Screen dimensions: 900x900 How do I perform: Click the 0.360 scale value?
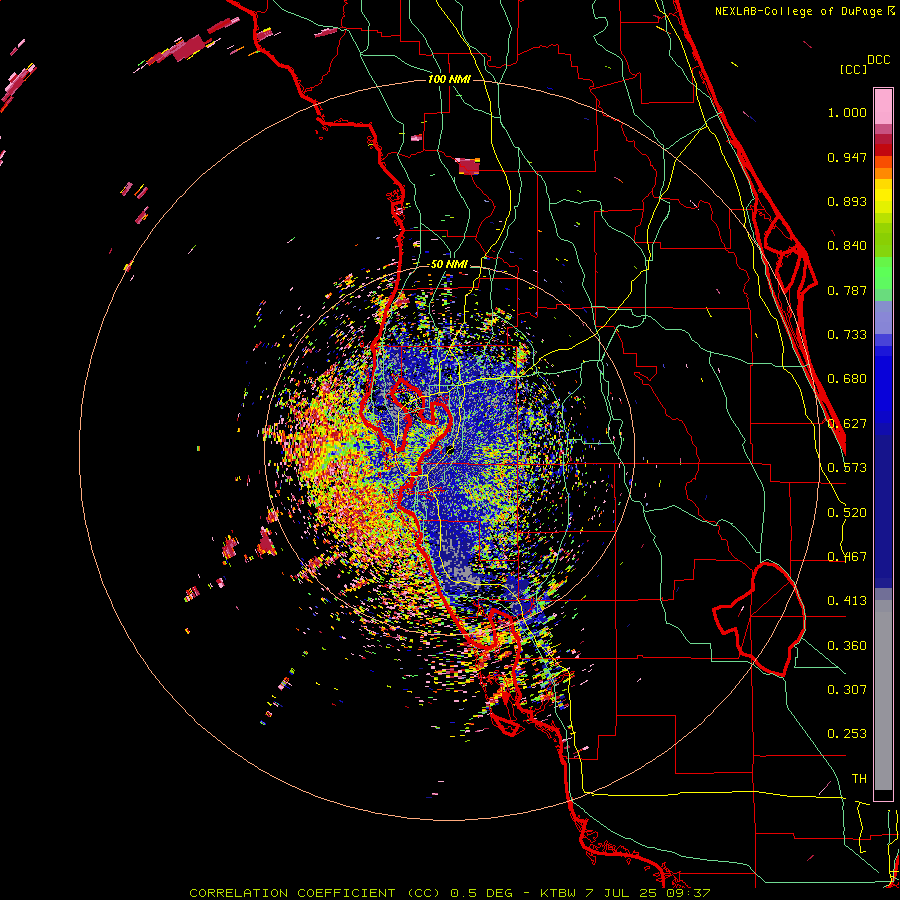[847, 646]
